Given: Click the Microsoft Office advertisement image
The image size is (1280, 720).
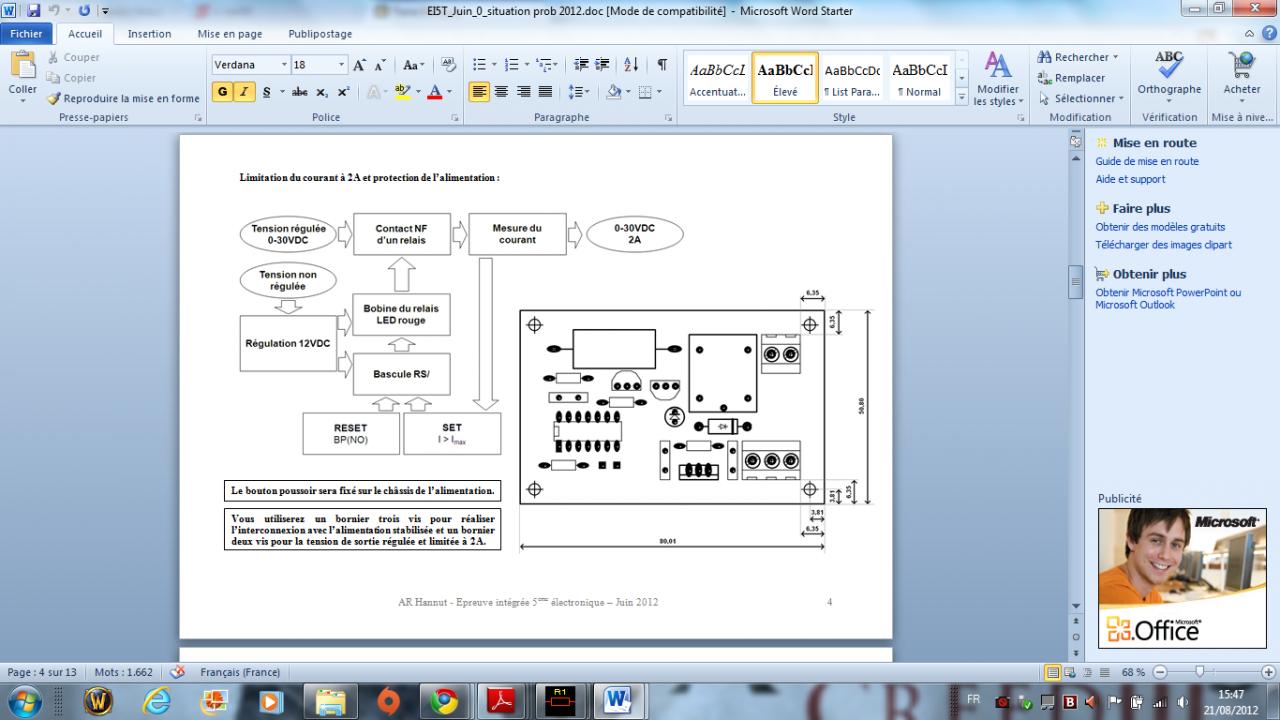Looking at the screenshot, I should click(1182, 578).
